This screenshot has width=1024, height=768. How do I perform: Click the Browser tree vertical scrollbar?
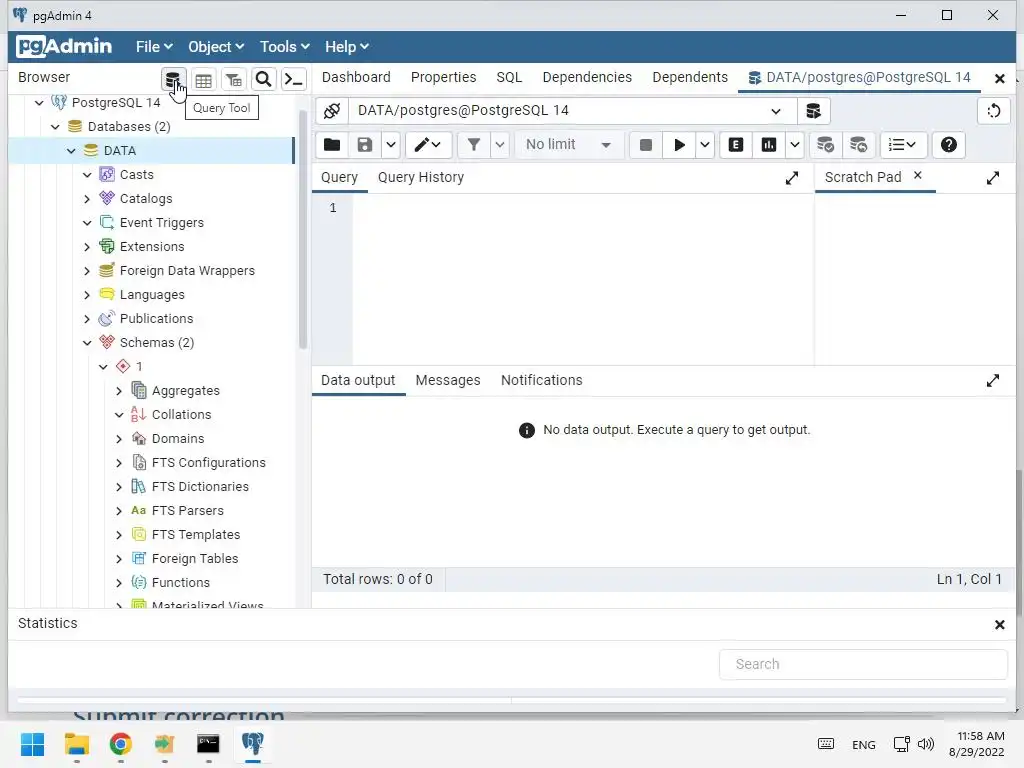pos(302,230)
